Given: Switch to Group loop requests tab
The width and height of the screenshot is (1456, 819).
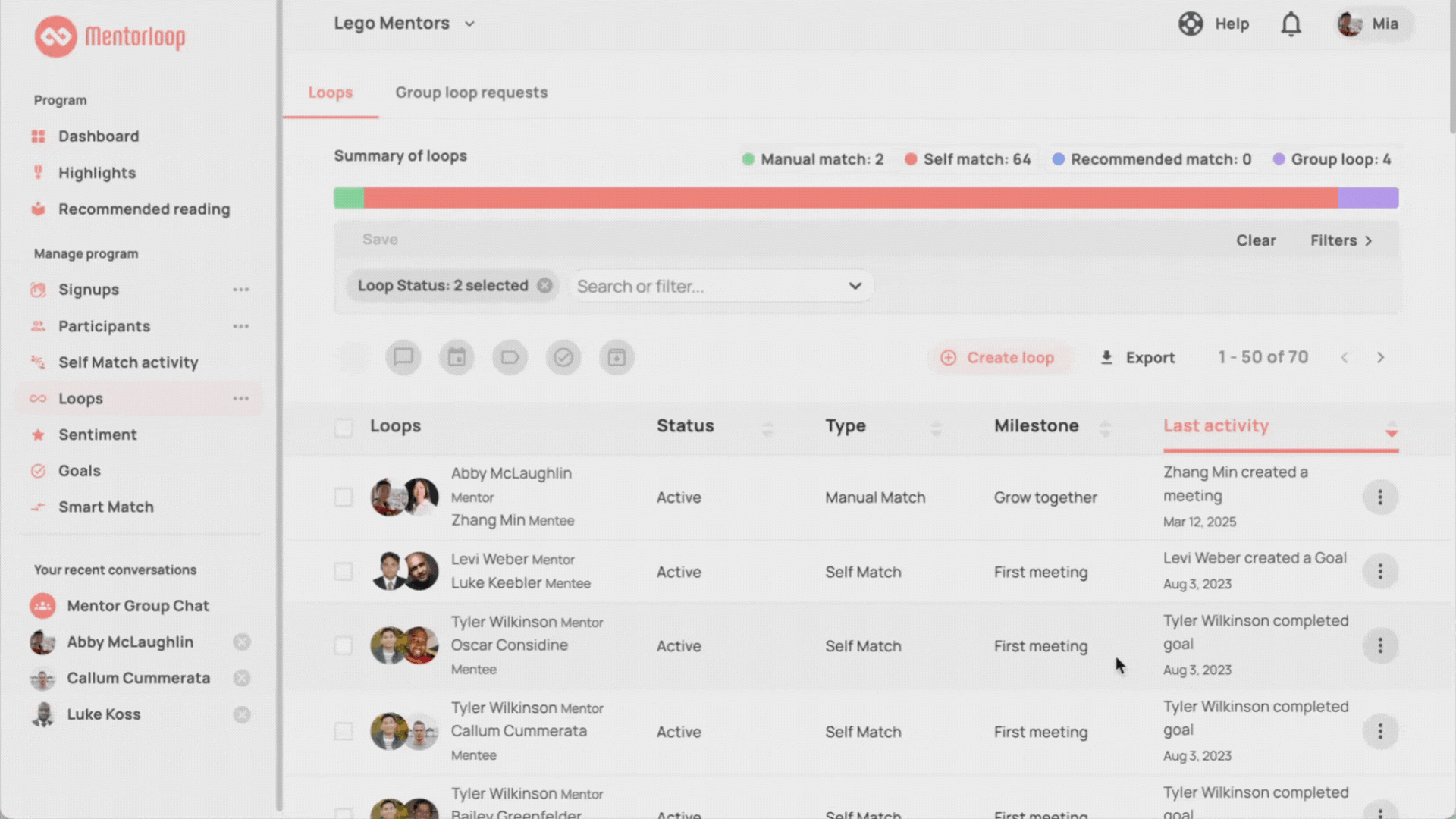Looking at the screenshot, I should point(471,93).
